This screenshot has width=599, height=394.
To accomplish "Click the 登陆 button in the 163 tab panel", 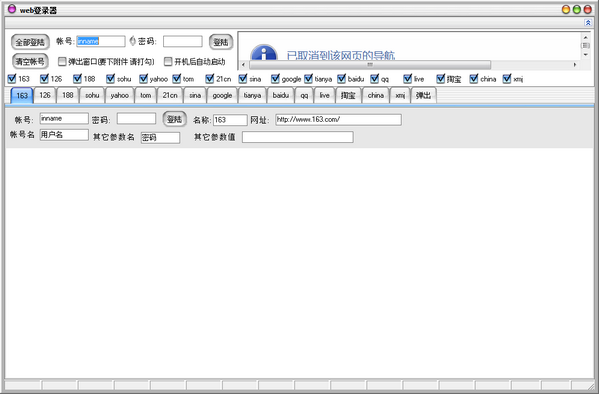I will (175, 119).
